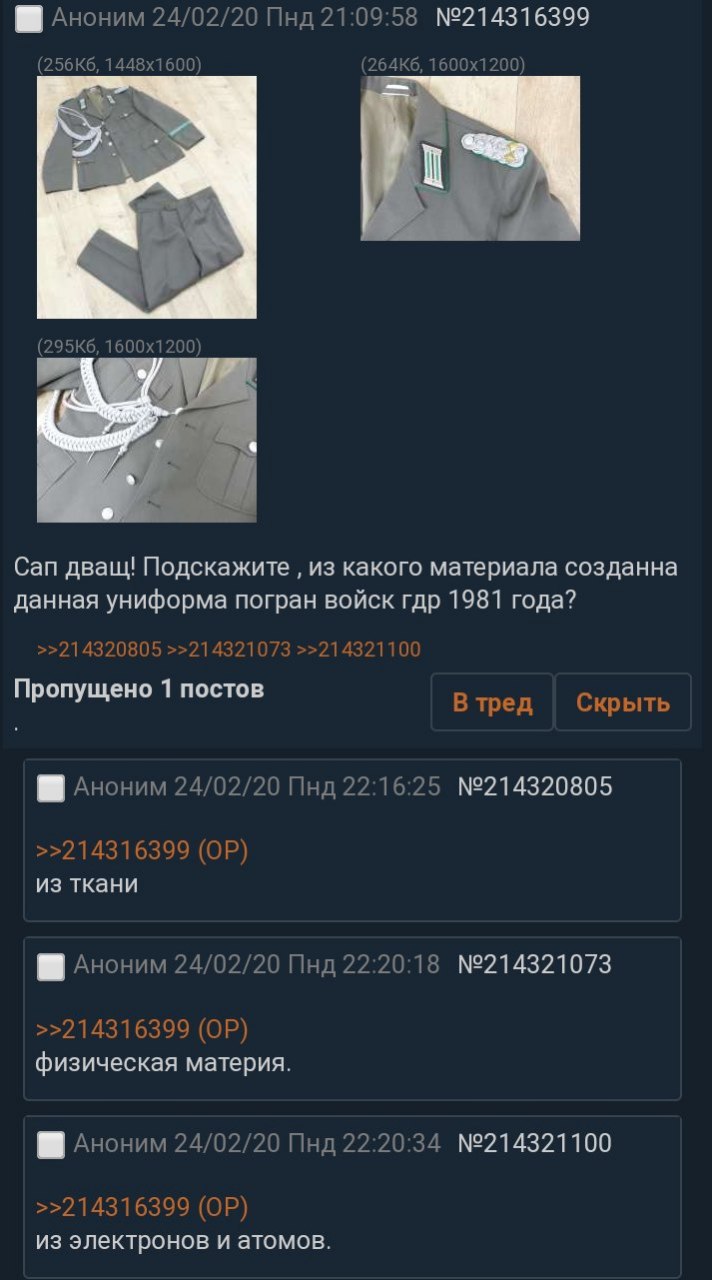Click the 'В тред' button
Viewport: 712px width, 1280px height.
click(492, 702)
